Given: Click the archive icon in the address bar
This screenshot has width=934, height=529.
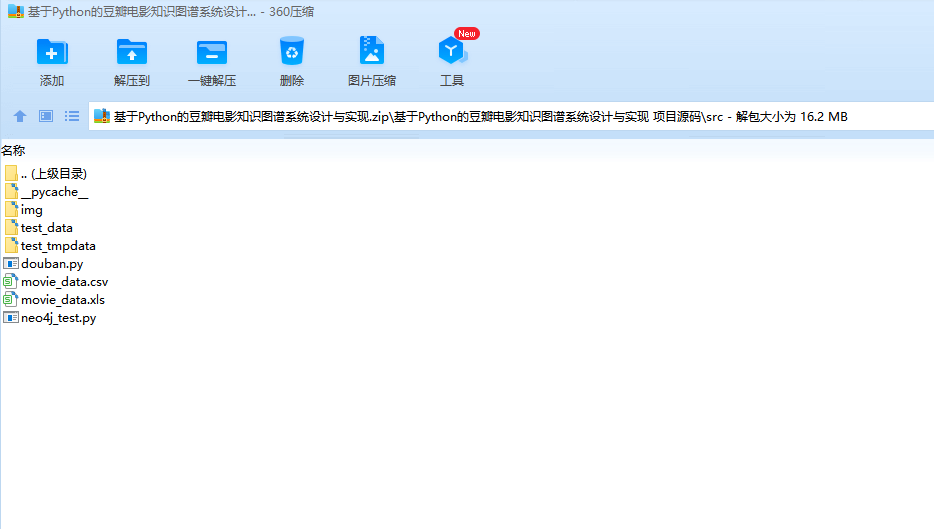Looking at the screenshot, I should click(x=102, y=116).
